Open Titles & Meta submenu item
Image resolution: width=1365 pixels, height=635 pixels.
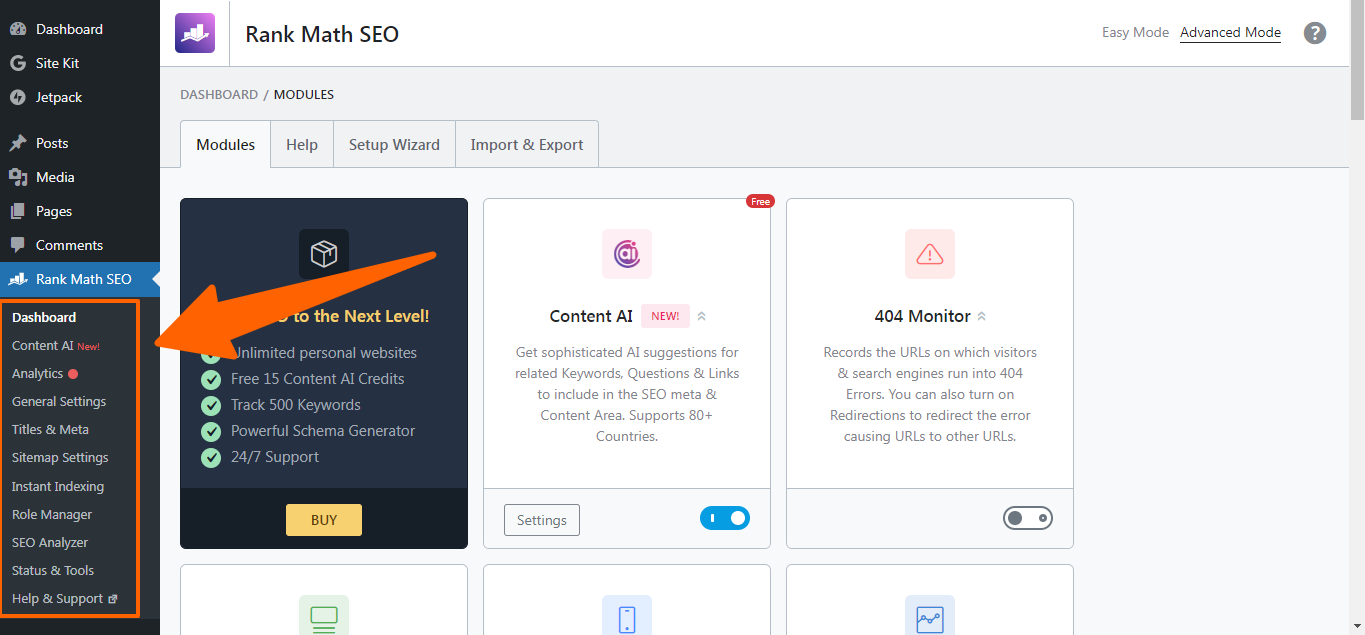[50, 429]
